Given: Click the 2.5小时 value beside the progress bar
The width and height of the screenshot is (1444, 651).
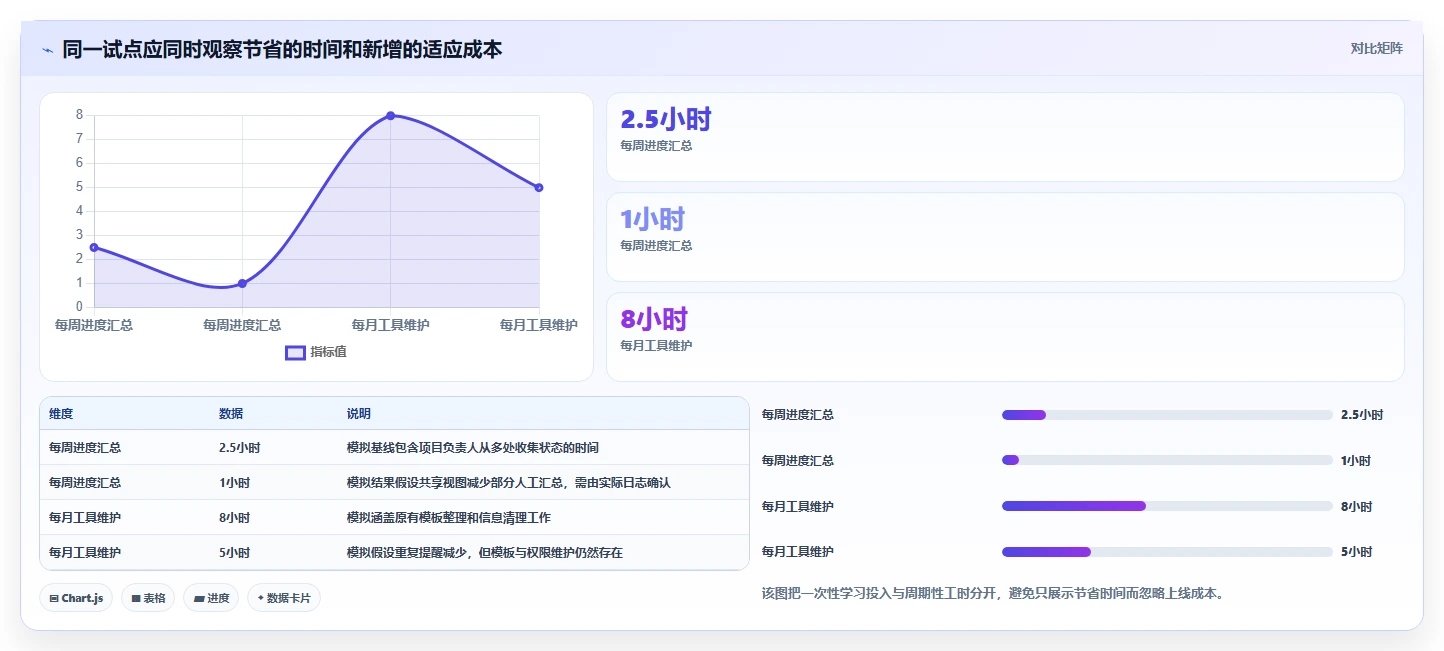Looking at the screenshot, I should 1362,415.
